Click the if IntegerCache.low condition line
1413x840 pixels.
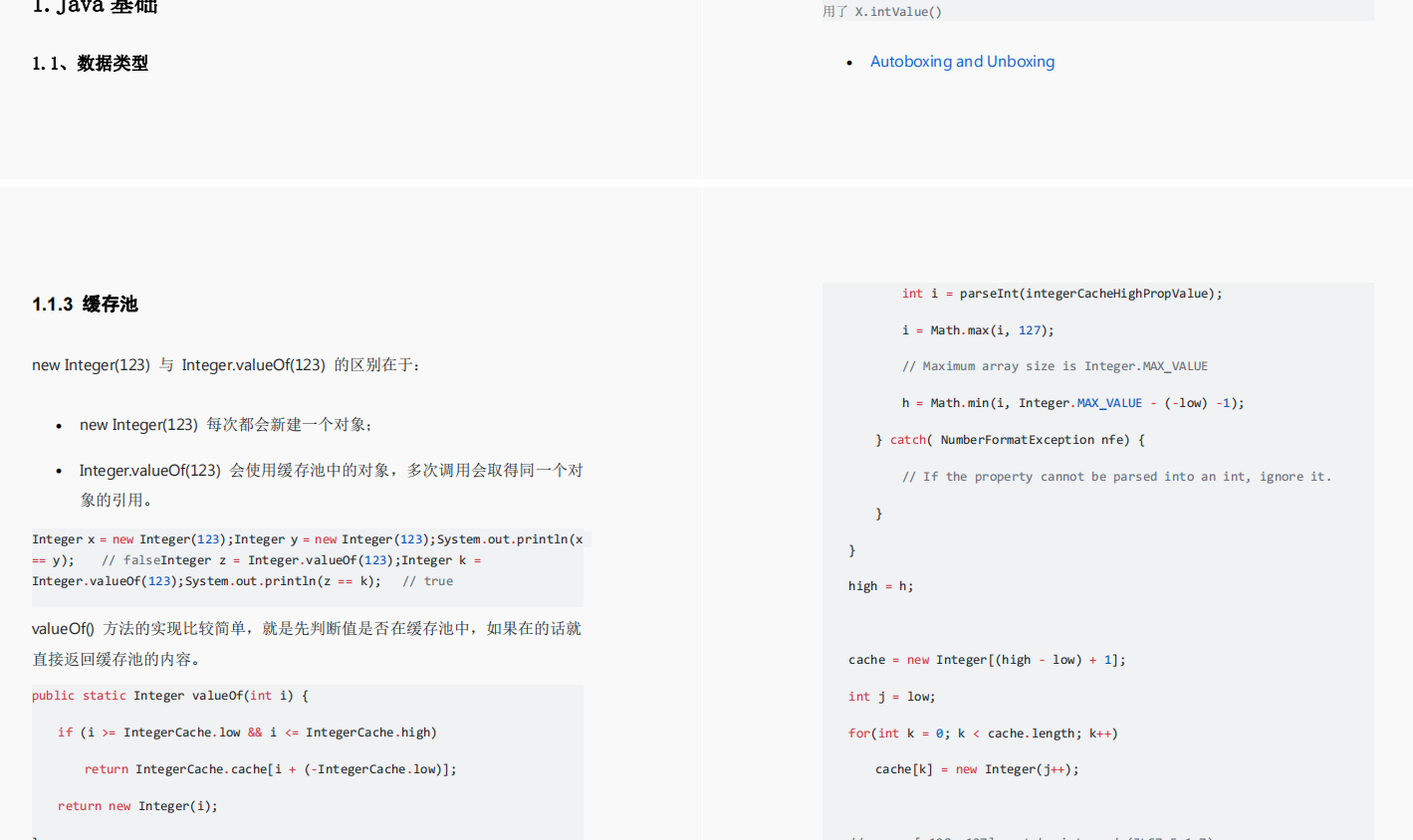coord(247,733)
